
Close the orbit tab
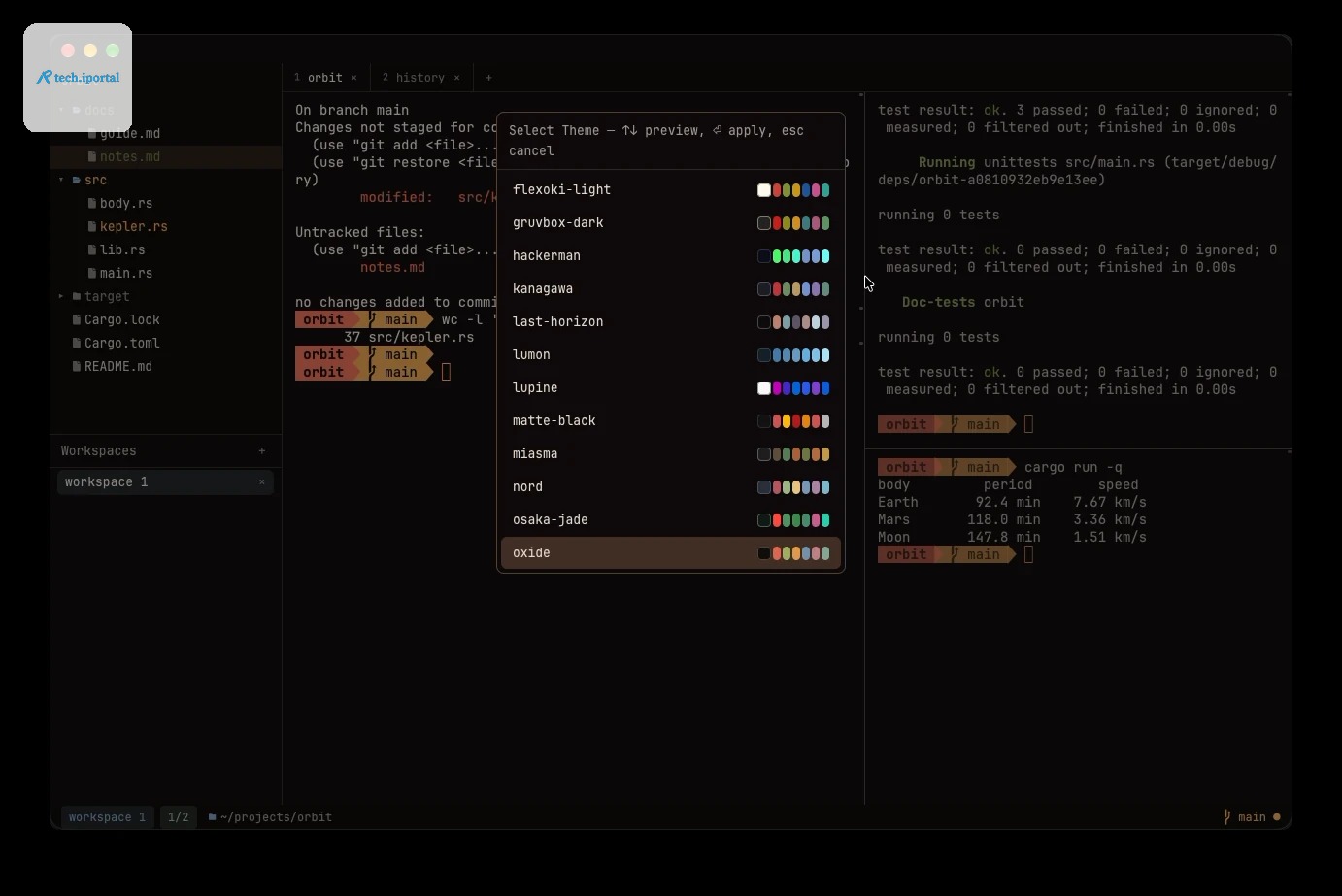click(354, 78)
